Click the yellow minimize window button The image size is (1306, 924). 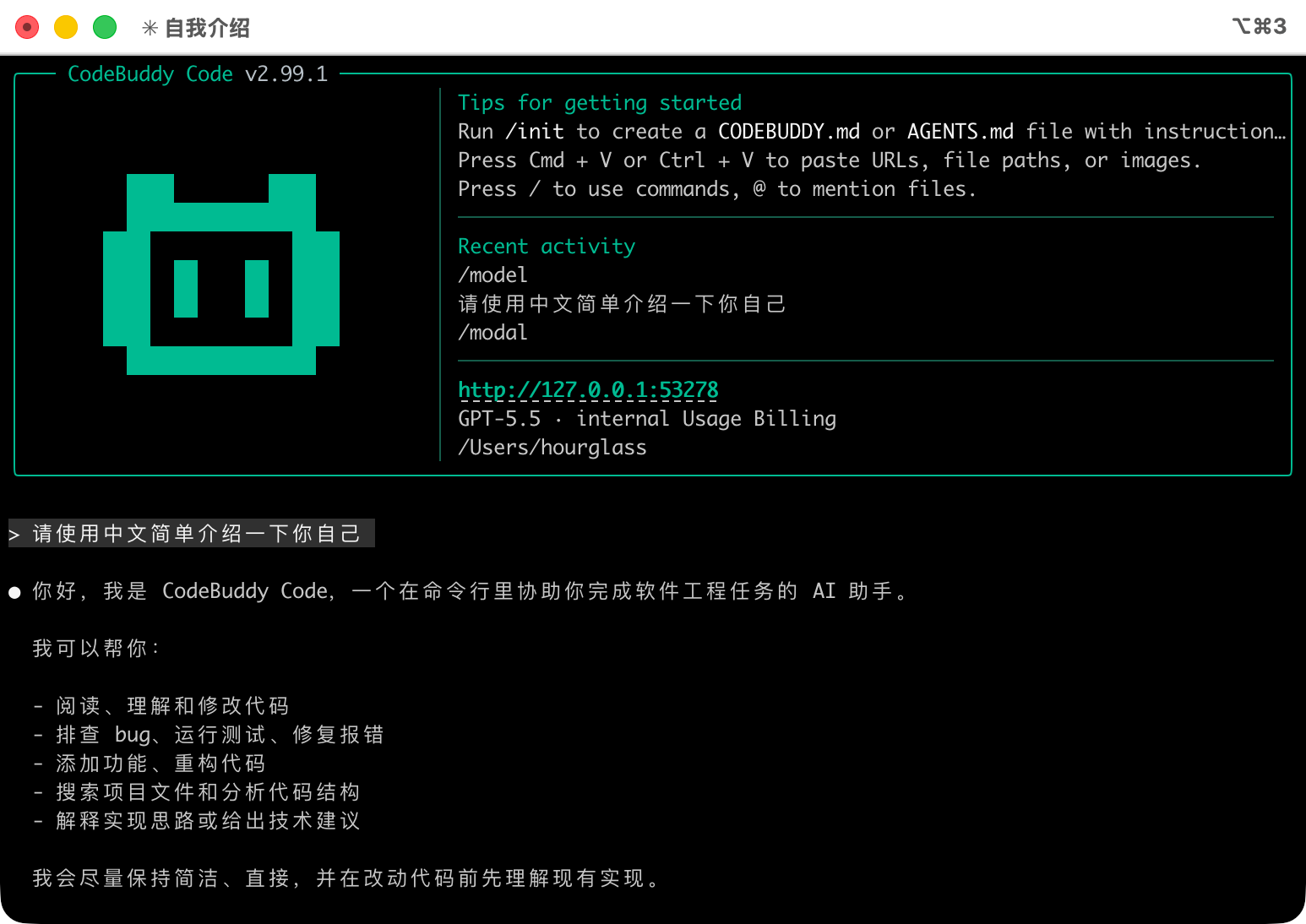pos(66,27)
